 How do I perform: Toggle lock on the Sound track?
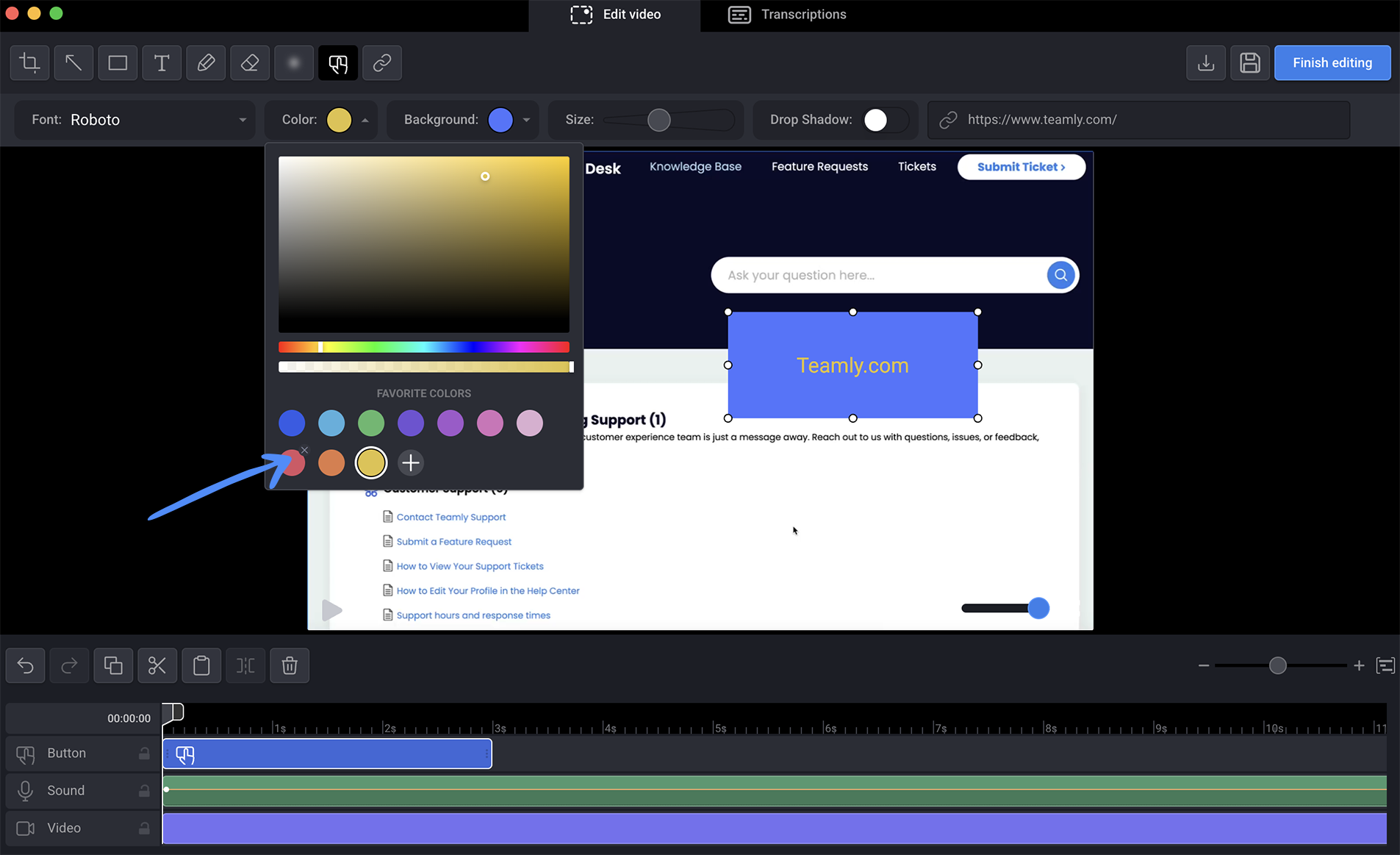click(144, 791)
